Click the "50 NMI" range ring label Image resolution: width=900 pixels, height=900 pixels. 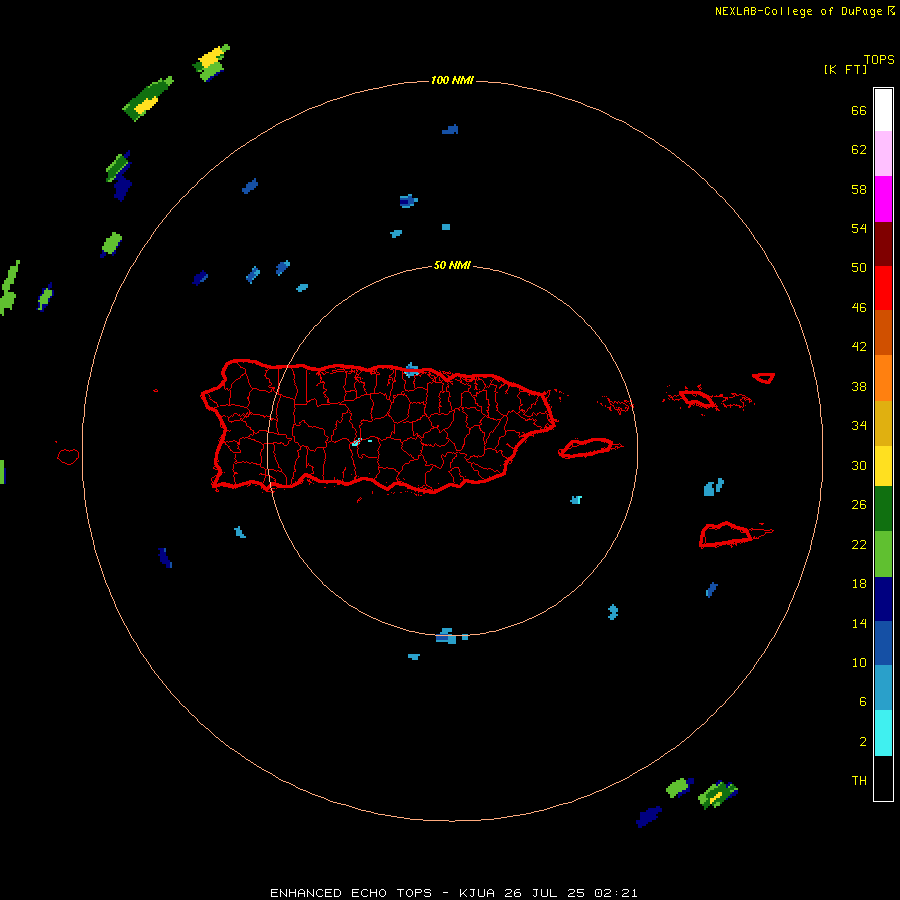(x=452, y=265)
